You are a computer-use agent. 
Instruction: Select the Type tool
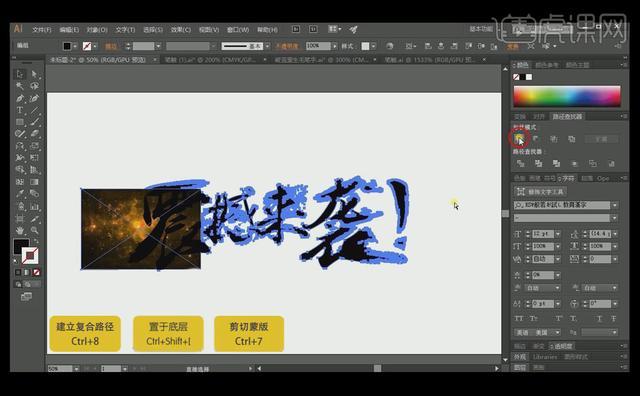coord(20,110)
